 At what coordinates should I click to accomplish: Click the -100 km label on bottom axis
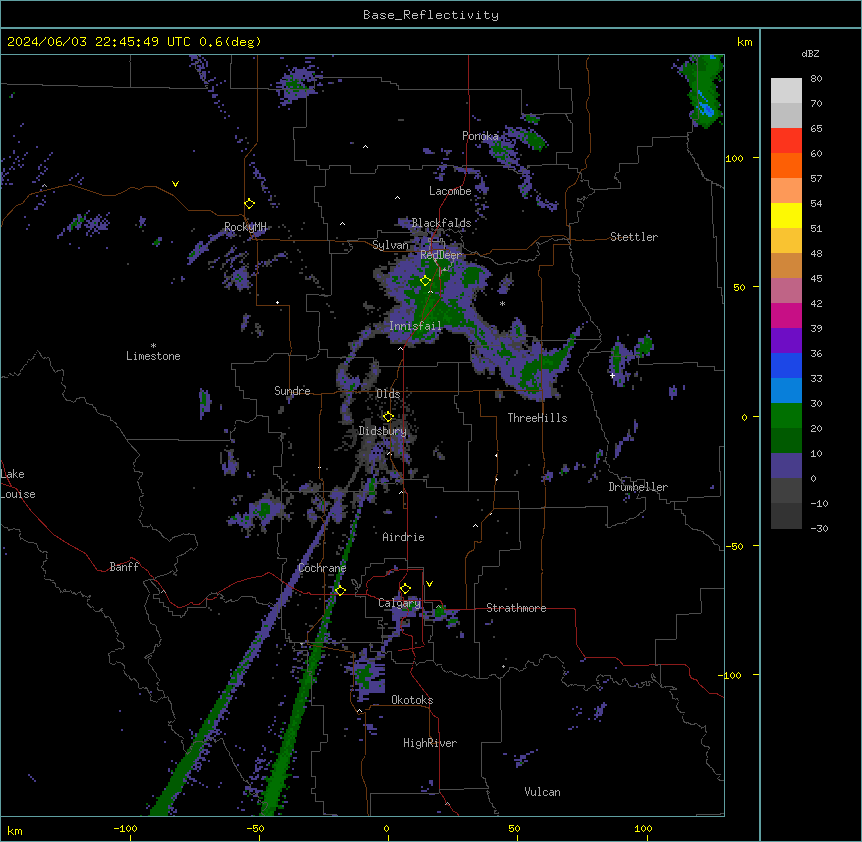click(125, 828)
